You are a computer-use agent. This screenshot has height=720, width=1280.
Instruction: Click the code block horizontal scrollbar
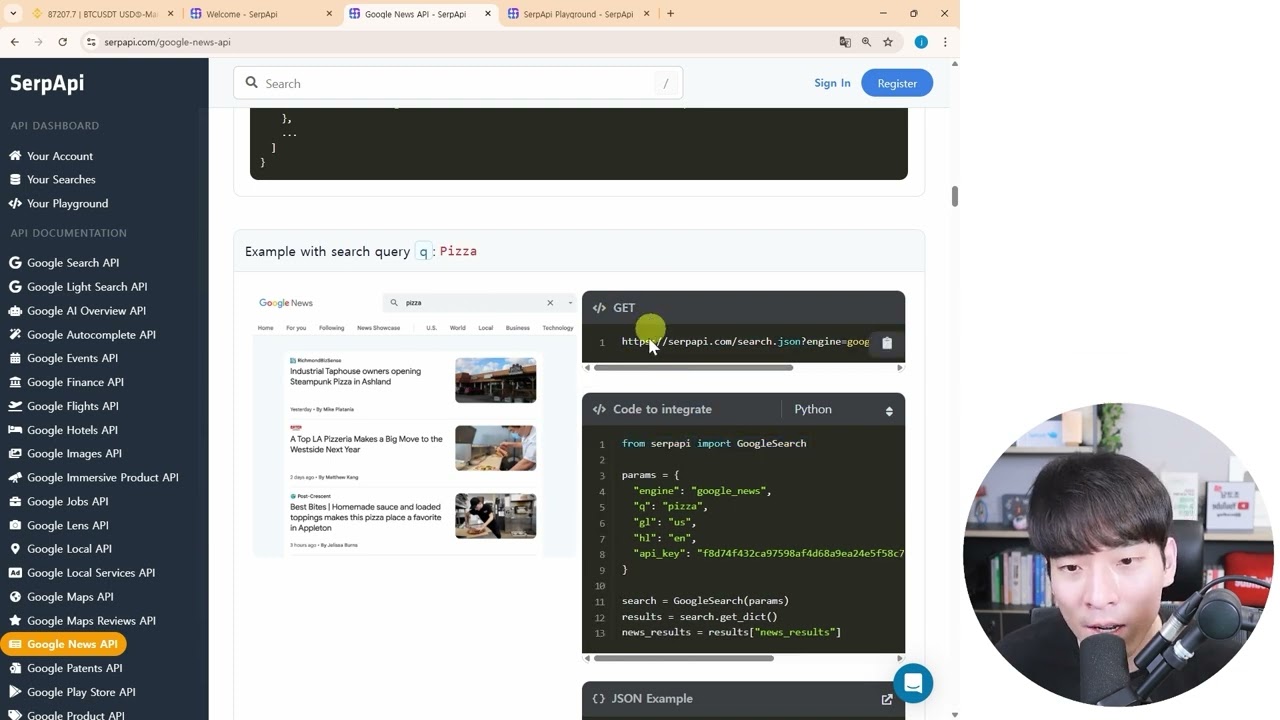pos(683,658)
